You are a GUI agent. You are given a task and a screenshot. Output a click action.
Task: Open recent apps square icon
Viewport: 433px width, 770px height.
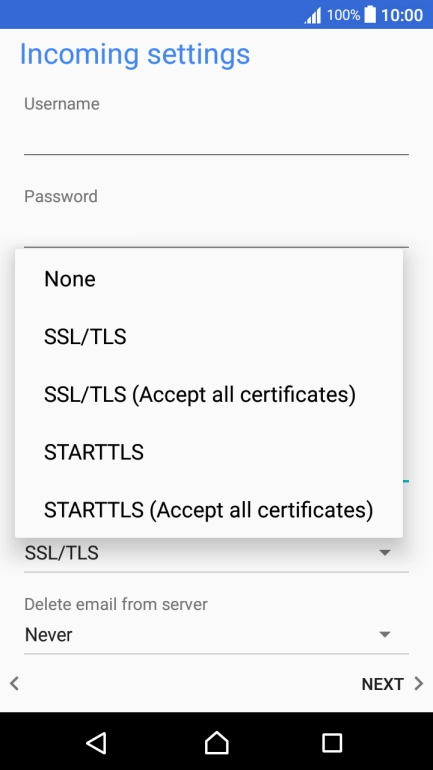[x=332, y=743]
